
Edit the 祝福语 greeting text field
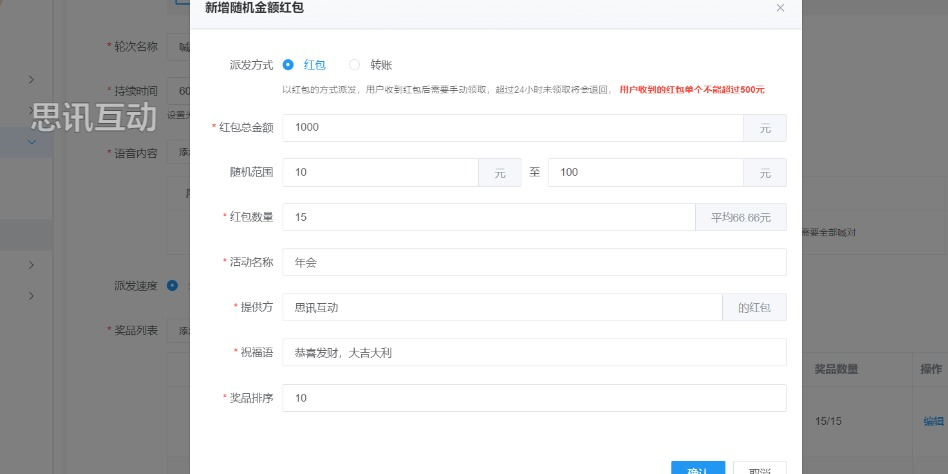[534, 353]
